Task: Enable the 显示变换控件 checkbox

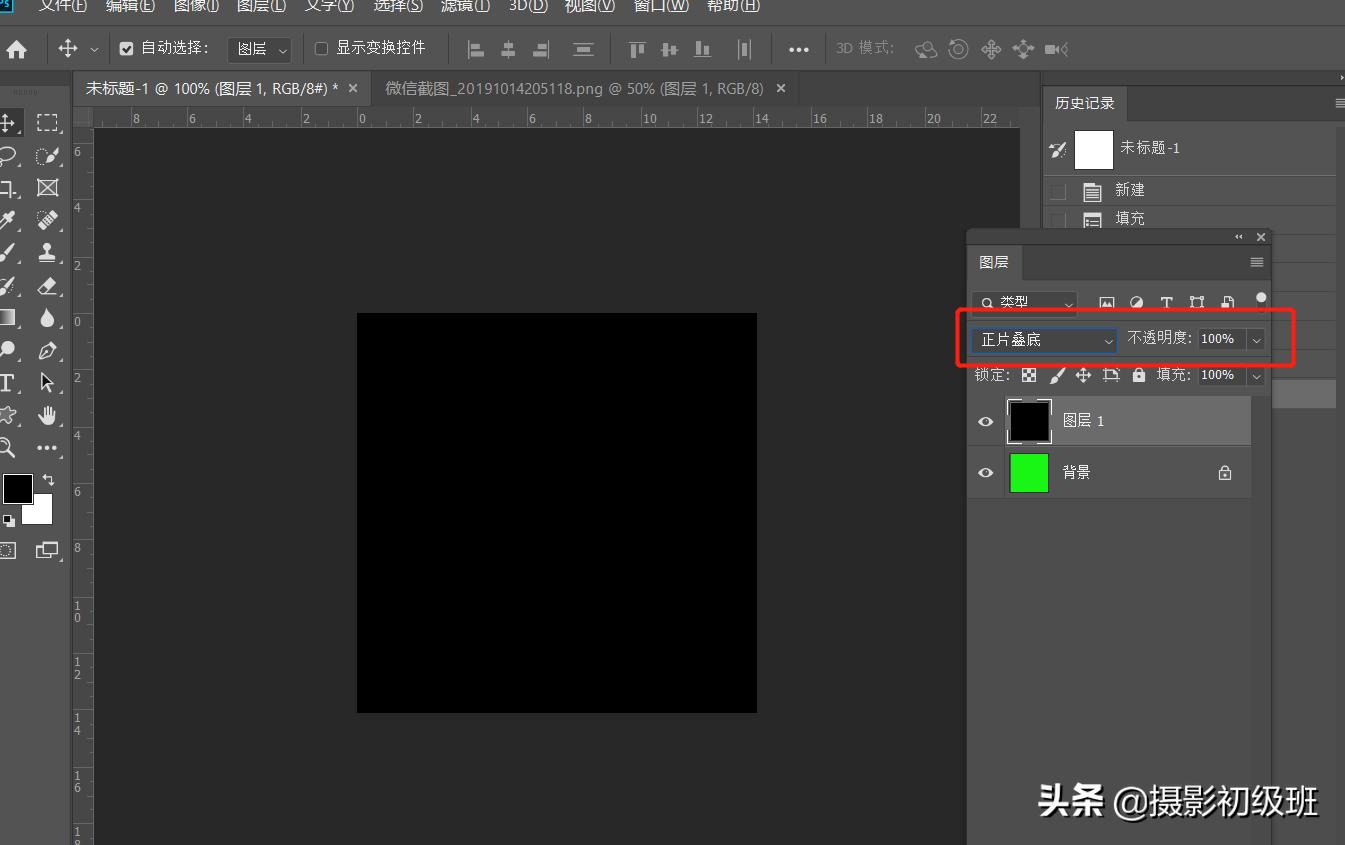Action: click(321, 48)
